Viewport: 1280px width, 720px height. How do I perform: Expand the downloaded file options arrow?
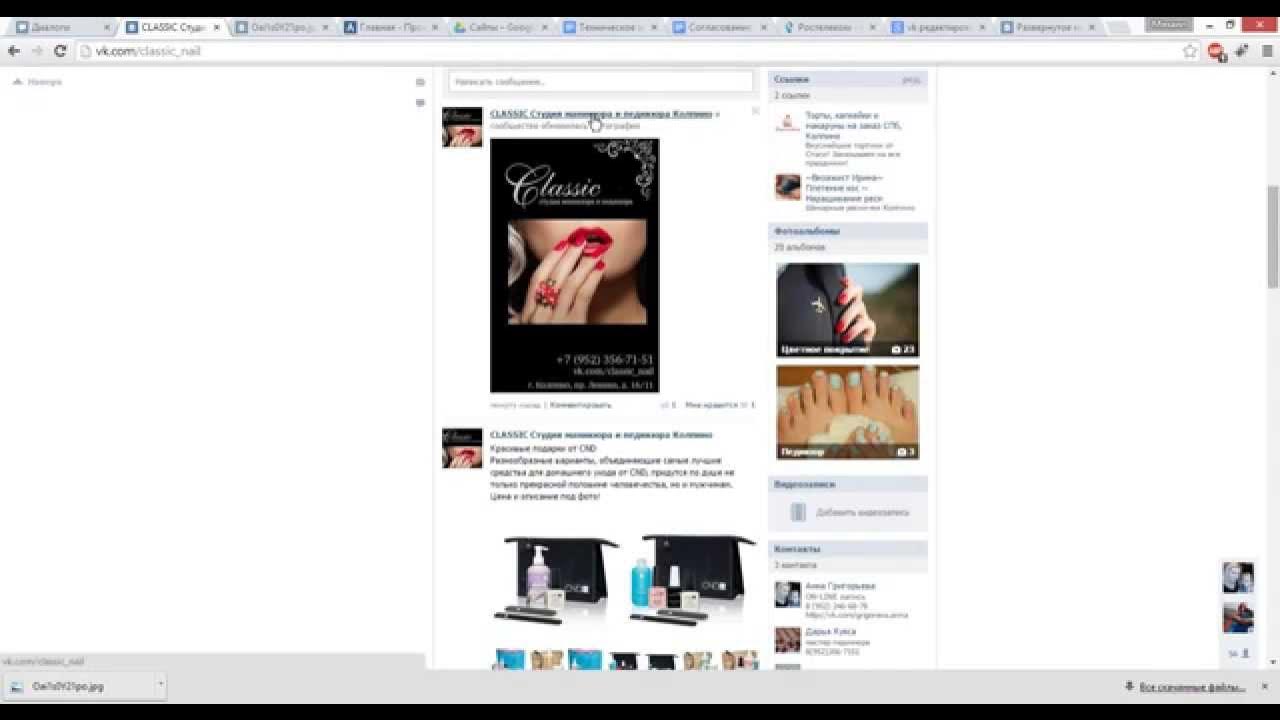(160, 687)
